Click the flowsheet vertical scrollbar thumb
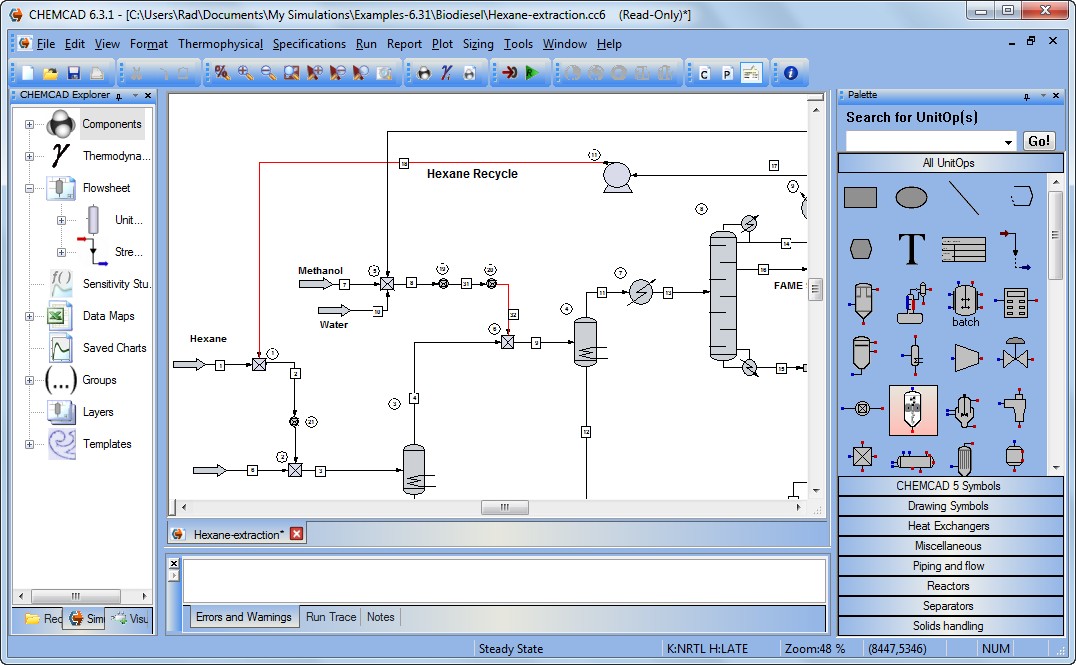 pyautogui.click(x=816, y=289)
